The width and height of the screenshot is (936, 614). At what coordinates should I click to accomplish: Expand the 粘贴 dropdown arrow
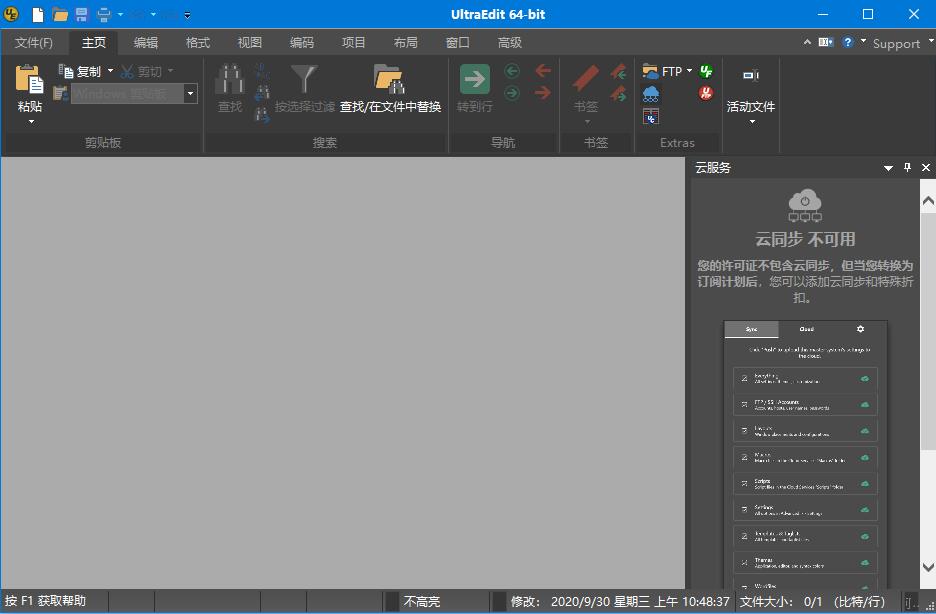(31, 122)
